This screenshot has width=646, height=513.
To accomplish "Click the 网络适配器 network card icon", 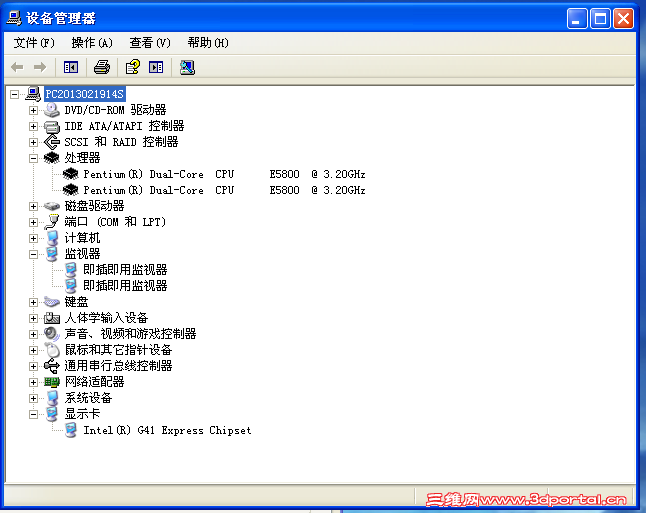I will 52,382.
